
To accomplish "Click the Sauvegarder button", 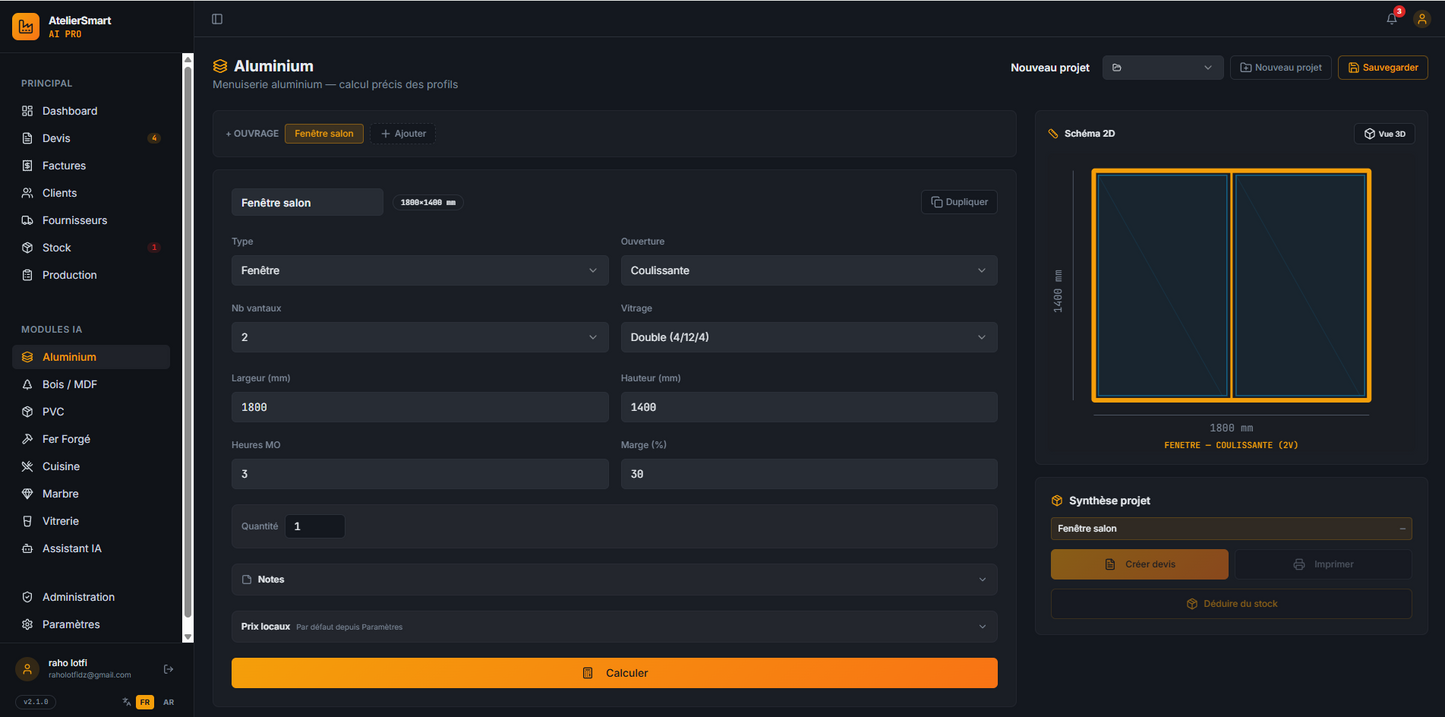I will point(1382,67).
